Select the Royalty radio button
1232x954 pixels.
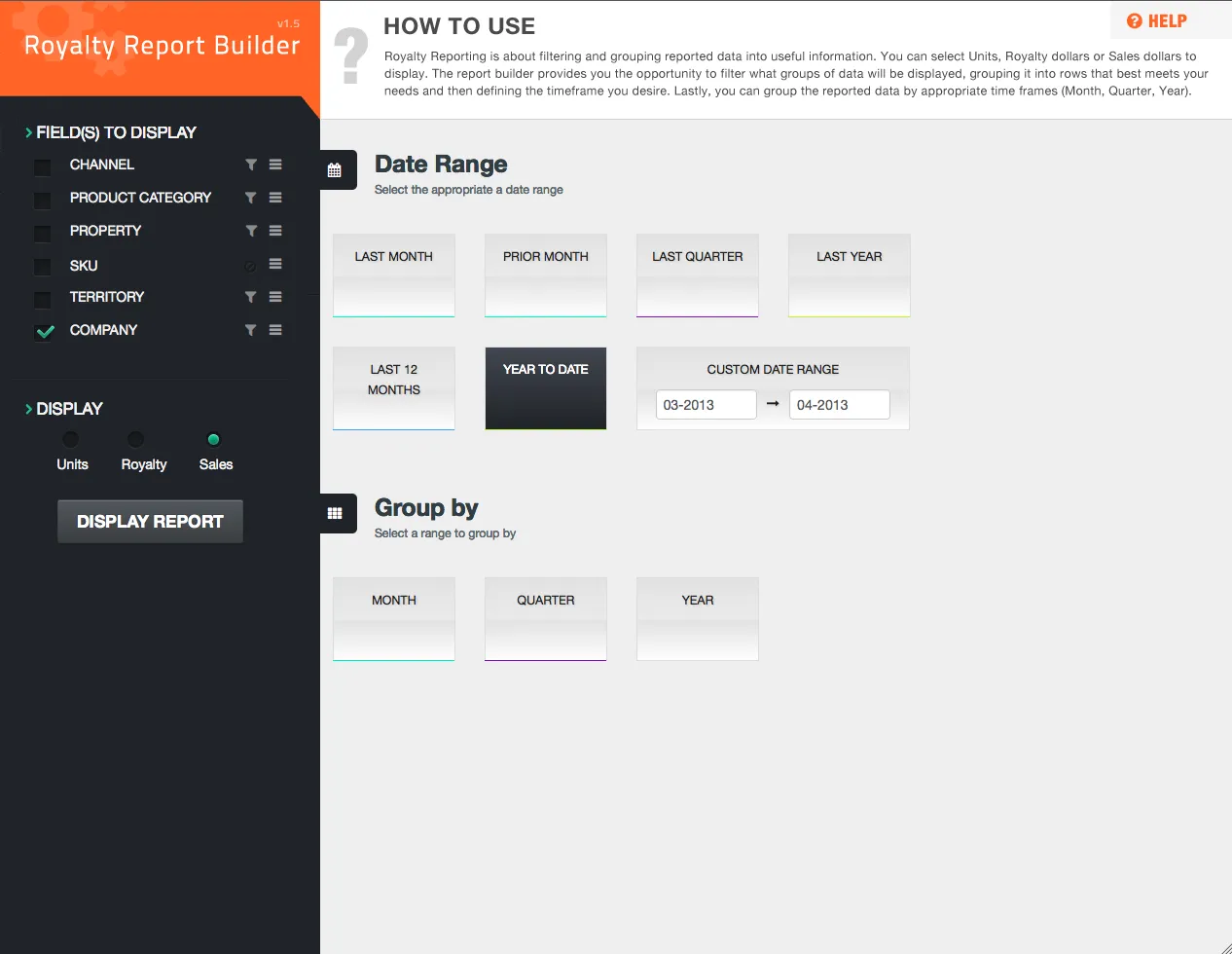135,439
